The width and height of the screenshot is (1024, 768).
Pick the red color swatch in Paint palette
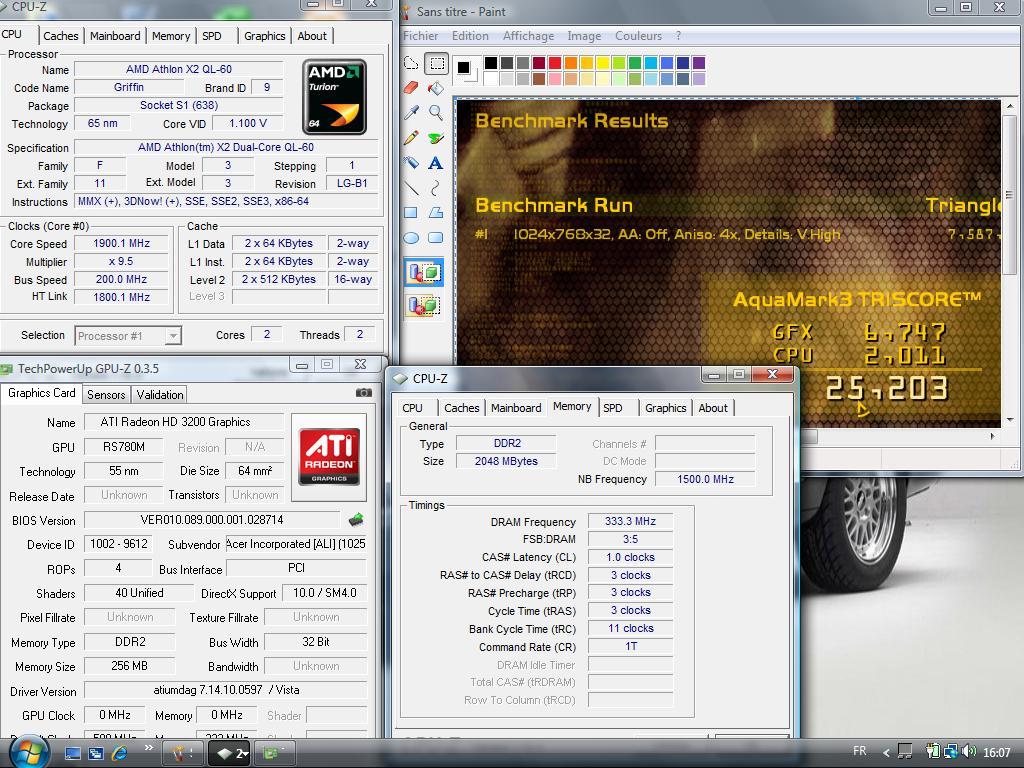pyautogui.click(x=554, y=63)
